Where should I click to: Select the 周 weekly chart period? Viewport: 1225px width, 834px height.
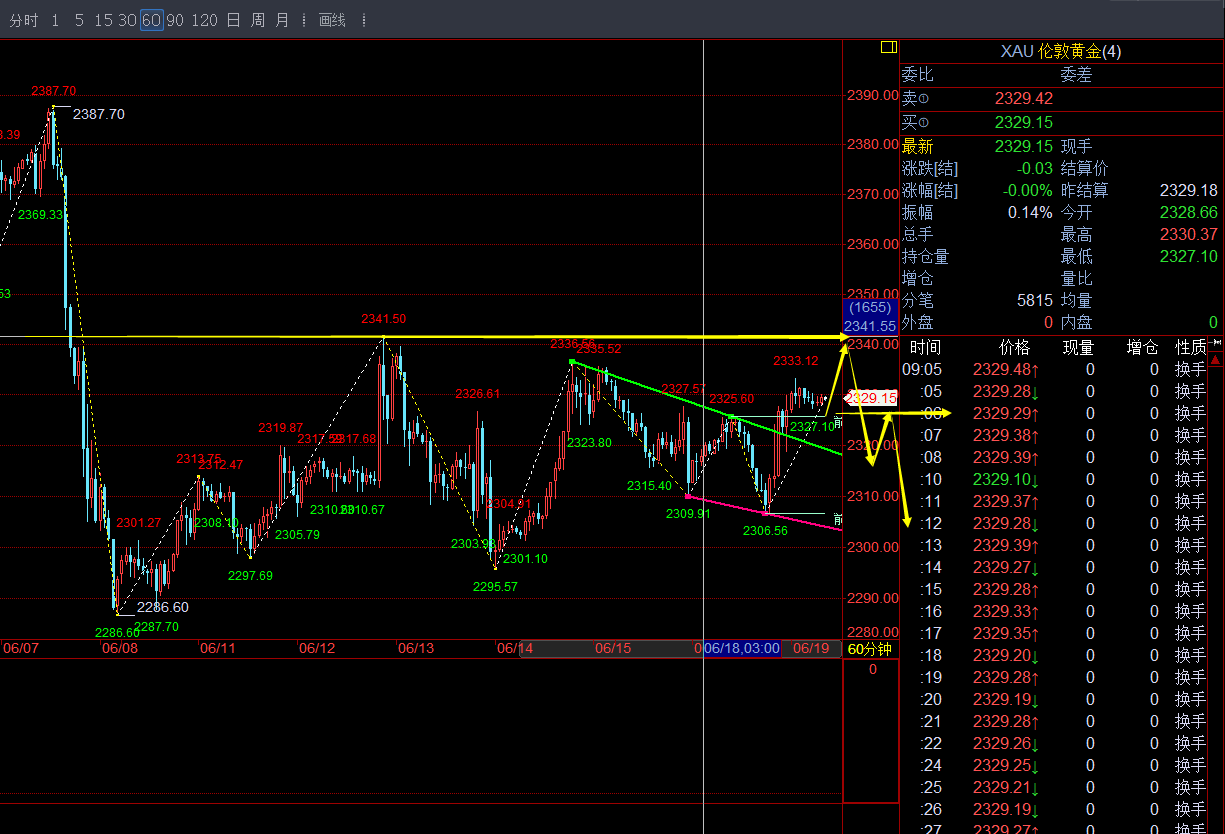pyautogui.click(x=258, y=20)
